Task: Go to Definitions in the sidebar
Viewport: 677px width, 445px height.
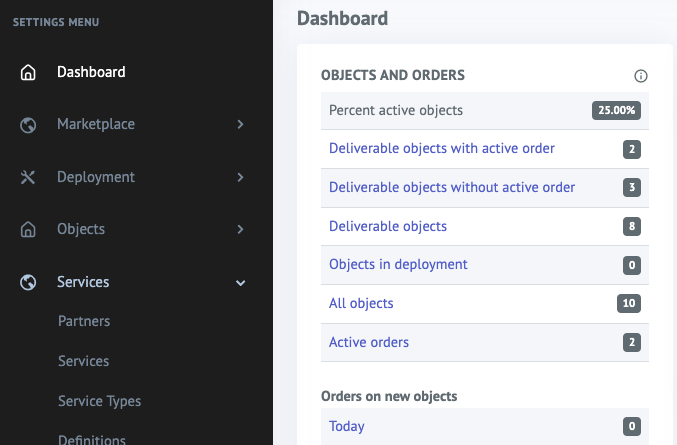Action: 92,439
